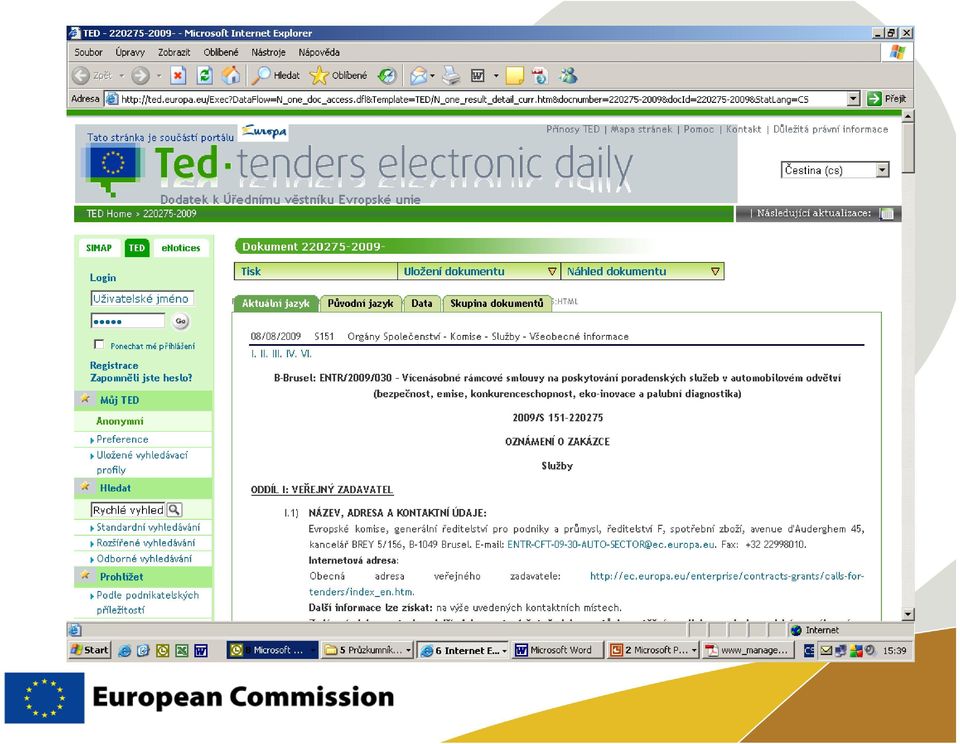Screen dimensions: 960x744
Task: Switch to Skupina dokumentů tab
Action: (x=497, y=303)
